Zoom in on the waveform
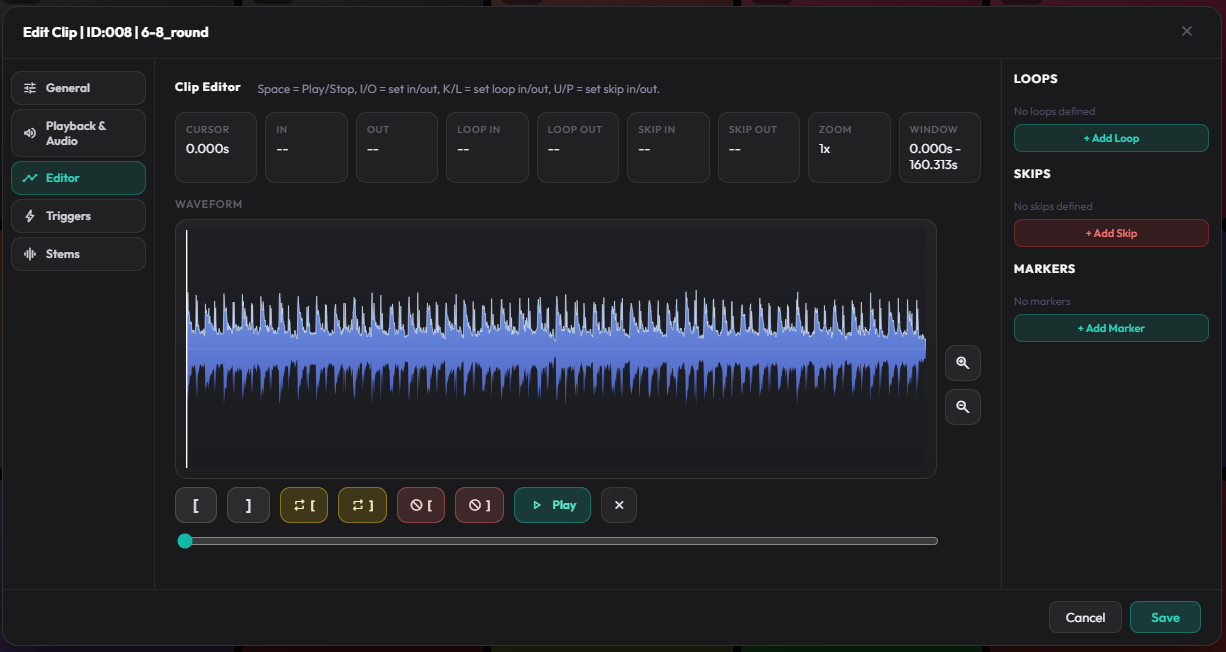Viewport: 1226px width, 652px height. click(963, 363)
